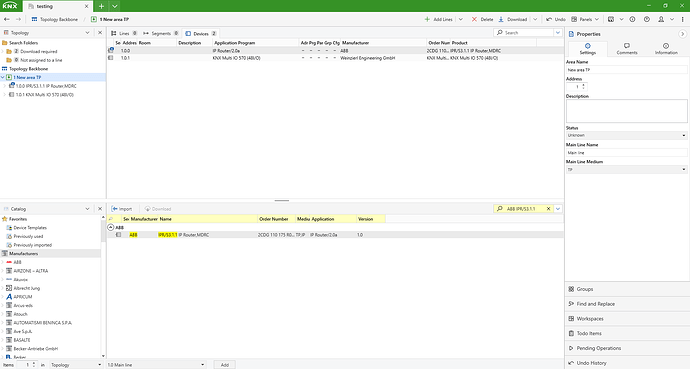
Task: Clear the 'ABB IPR/S3.1.1' catalog search
Action: tap(548, 208)
